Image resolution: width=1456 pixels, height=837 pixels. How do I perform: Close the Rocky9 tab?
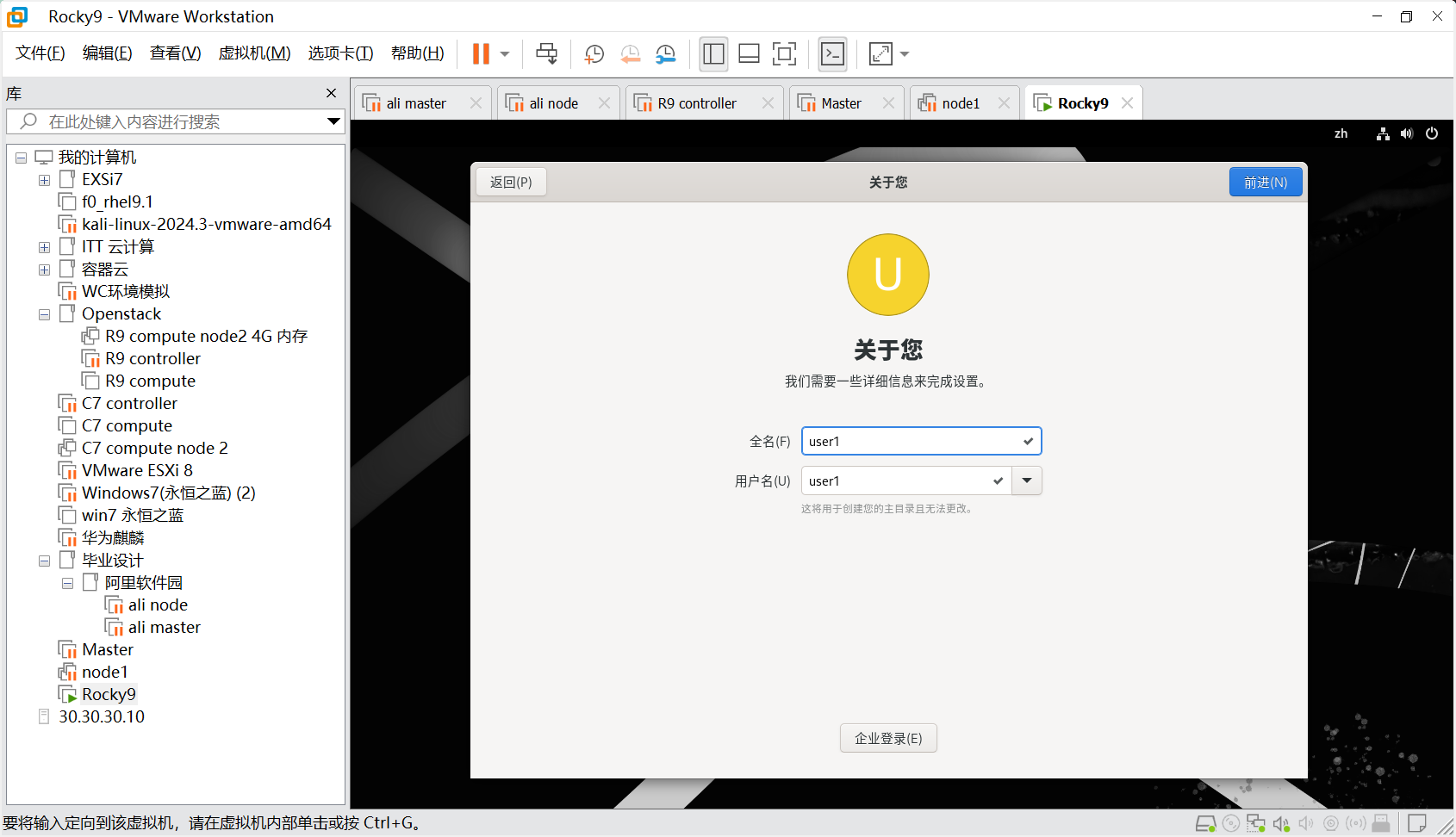(1127, 103)
